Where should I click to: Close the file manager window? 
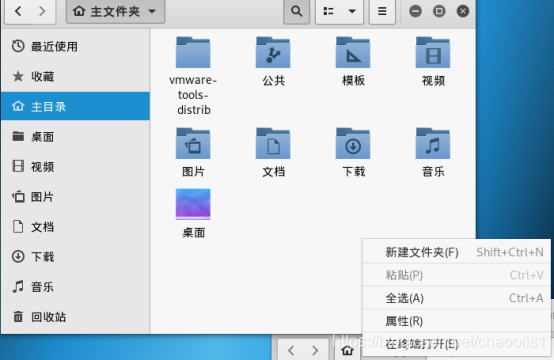click(463, 11)
